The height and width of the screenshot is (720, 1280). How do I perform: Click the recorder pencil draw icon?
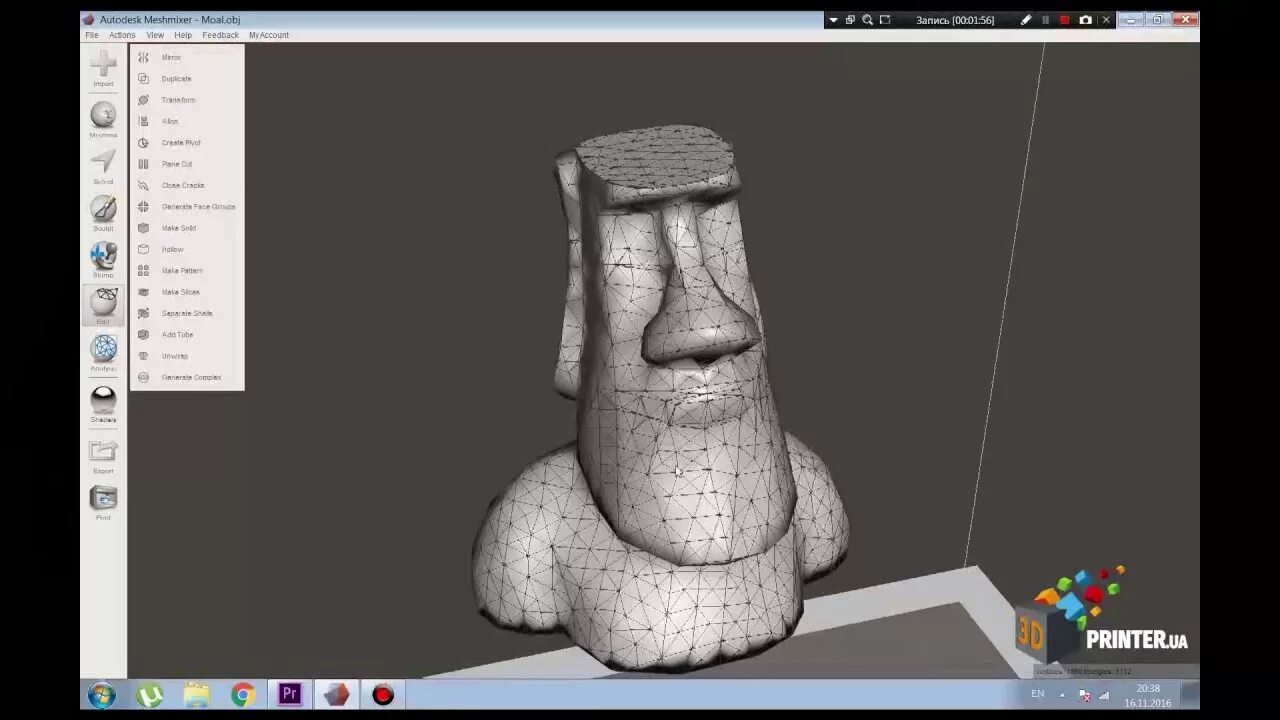pos(1026,20)
